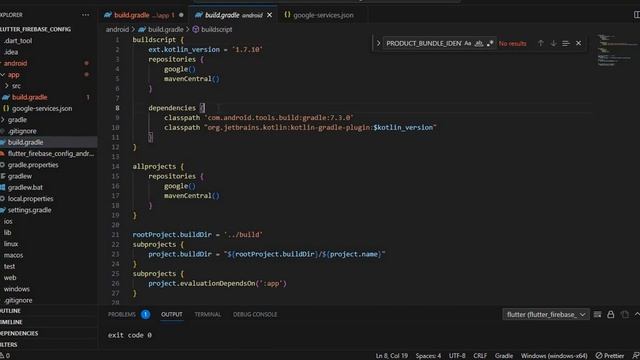Viewport: 640px width, 360px height.
Task: Click Windows (windows-x64) device status item
Action: [554, 356]
